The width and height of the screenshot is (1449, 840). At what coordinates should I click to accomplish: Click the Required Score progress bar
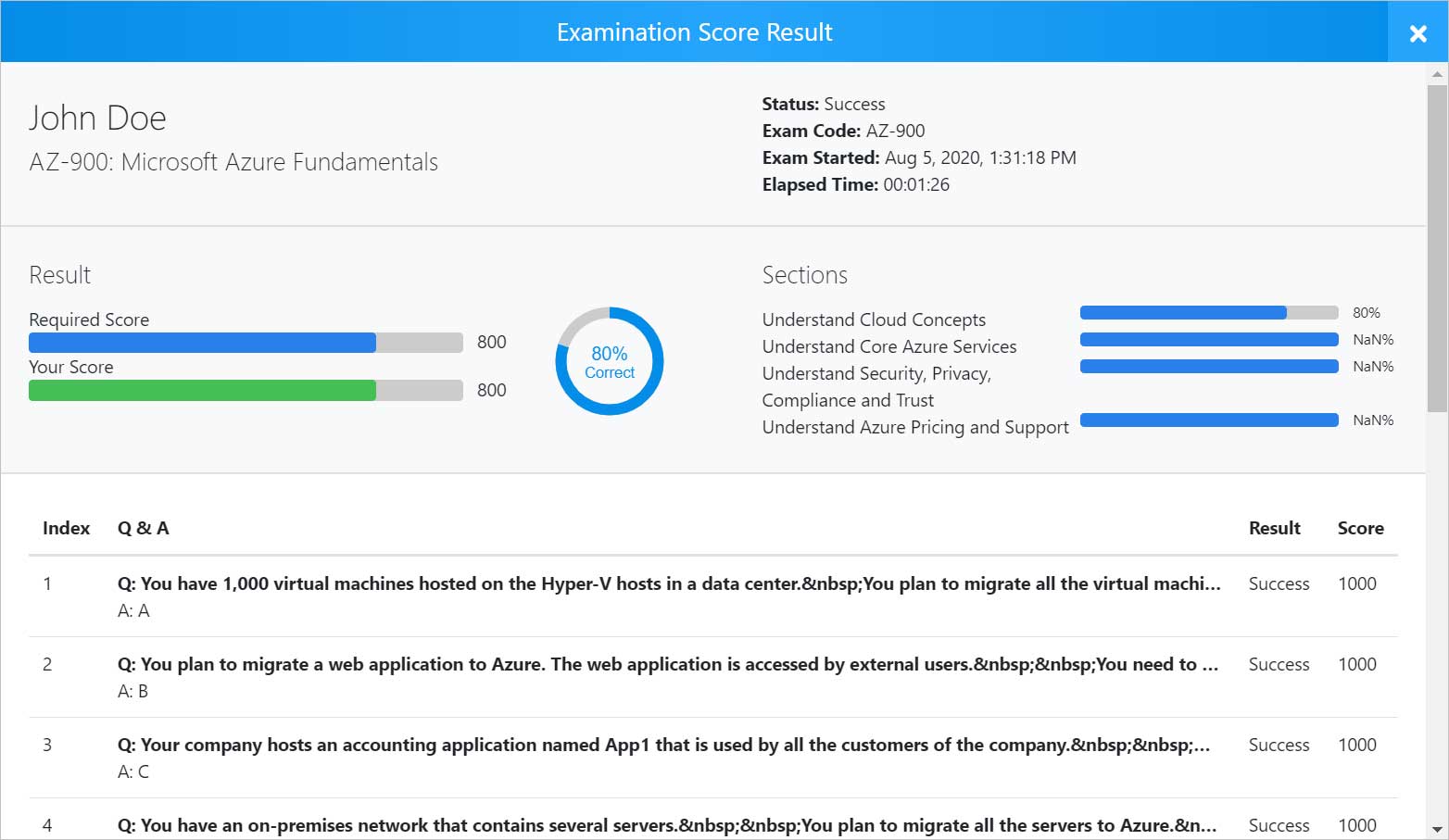246,343
